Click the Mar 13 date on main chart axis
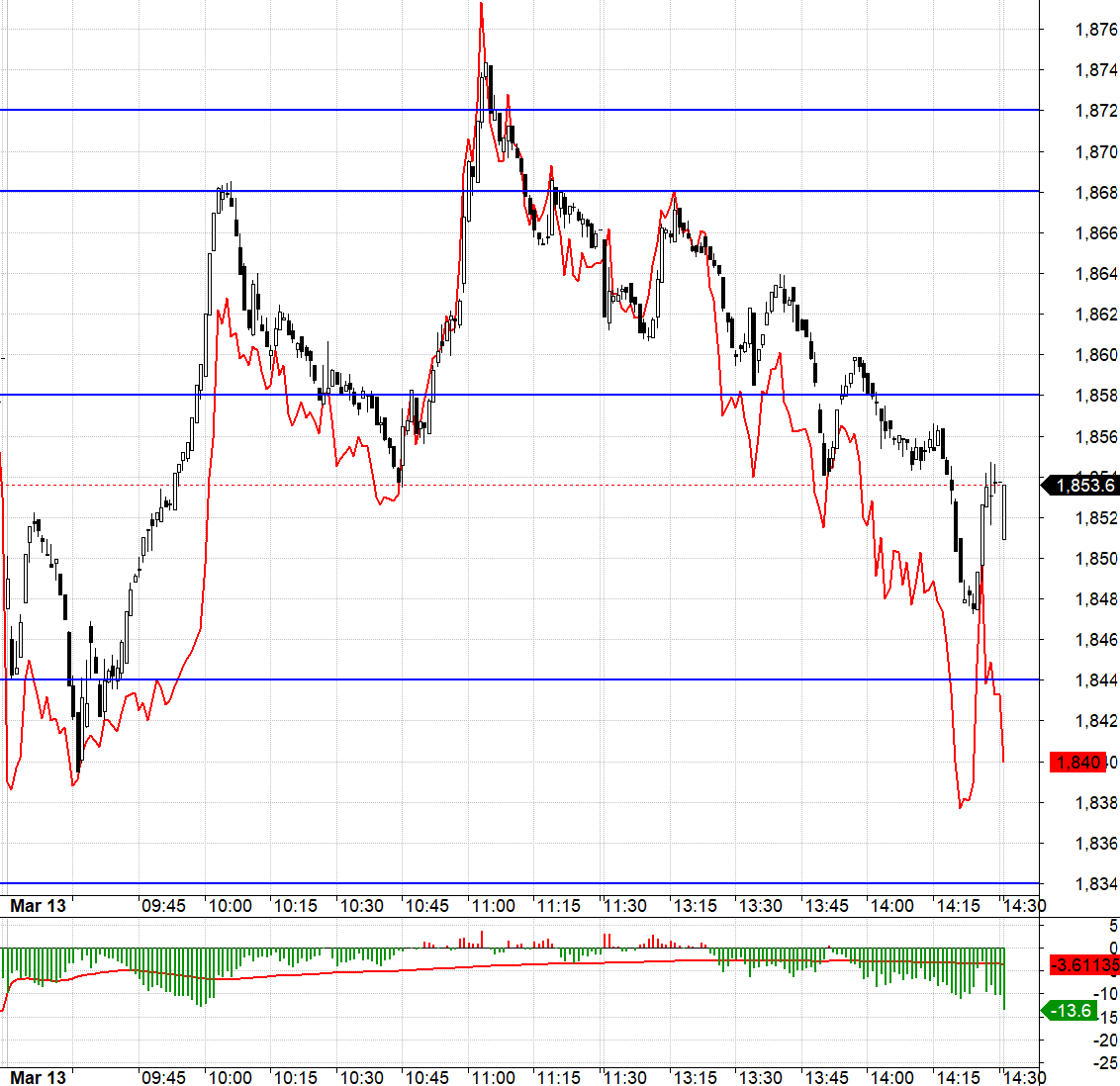The height and width of the screenshot is (1086, 1120). 38,906
